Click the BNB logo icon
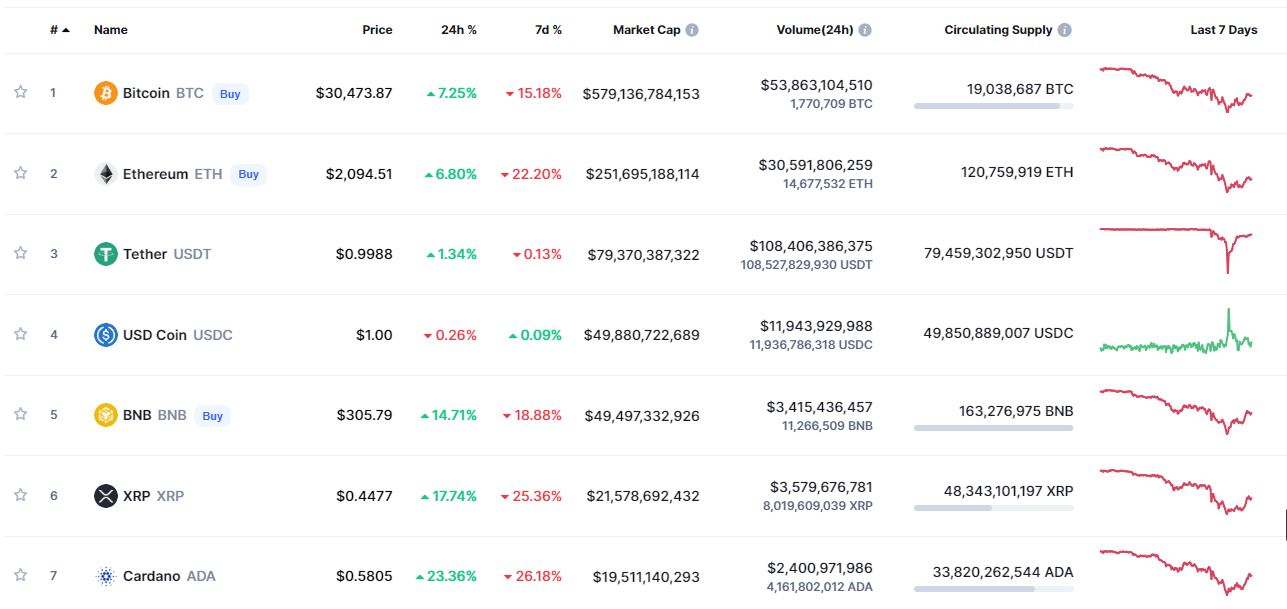 pyautogui.click(x=106, y=415)
